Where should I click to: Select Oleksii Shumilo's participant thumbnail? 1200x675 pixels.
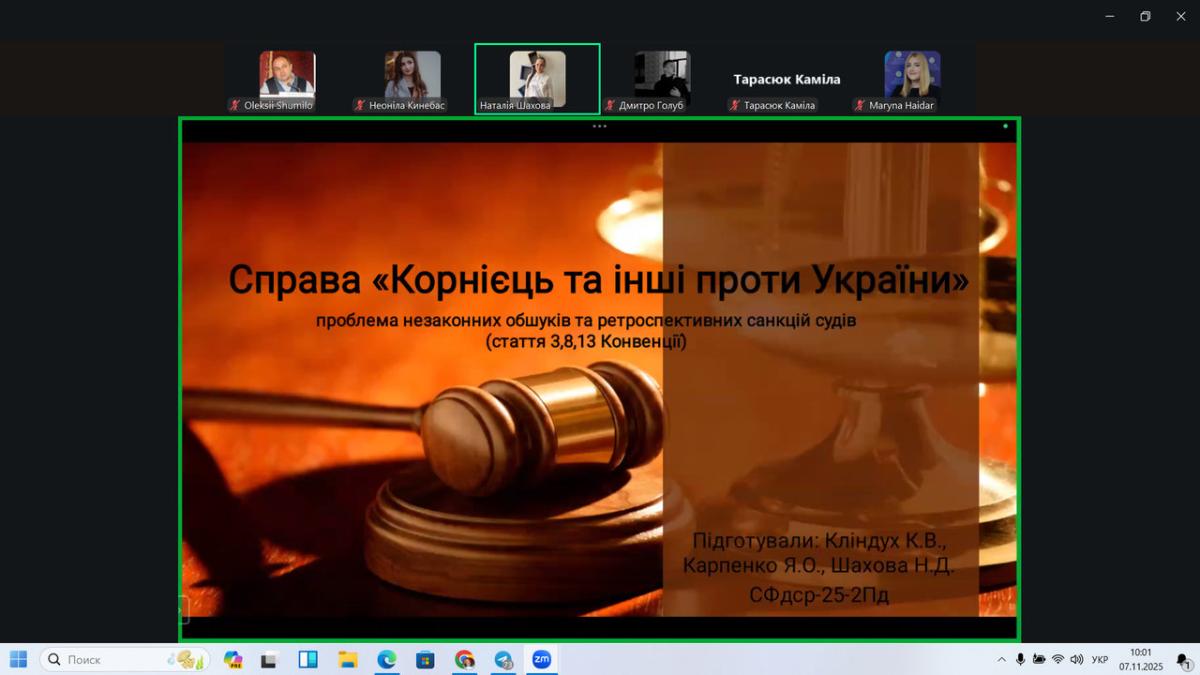[x=287, y=78]
